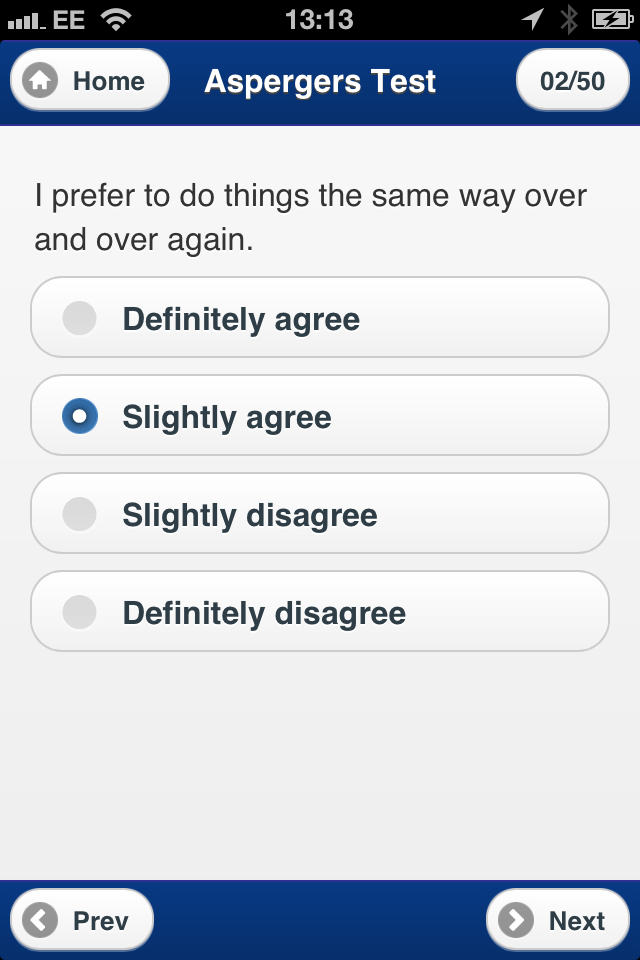Go back to the Home screen

tap(90, 81)
